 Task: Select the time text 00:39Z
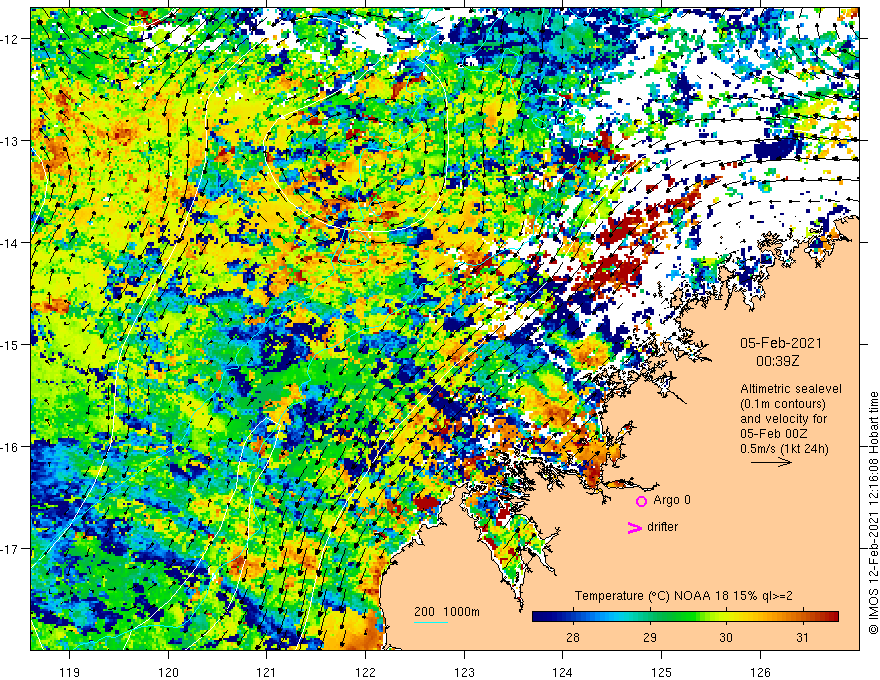(x=777, y=361)
